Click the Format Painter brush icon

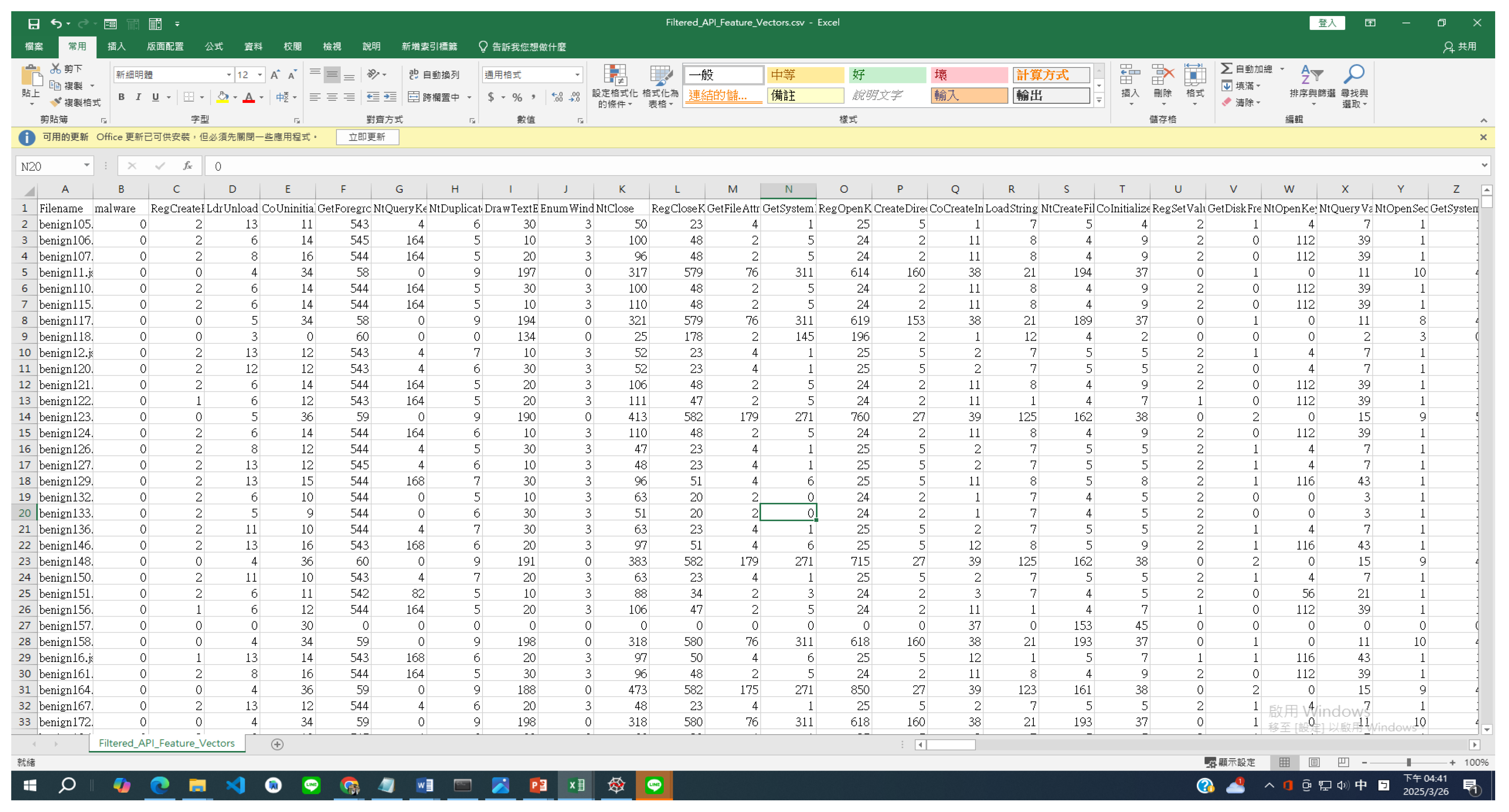coord(56,102)
